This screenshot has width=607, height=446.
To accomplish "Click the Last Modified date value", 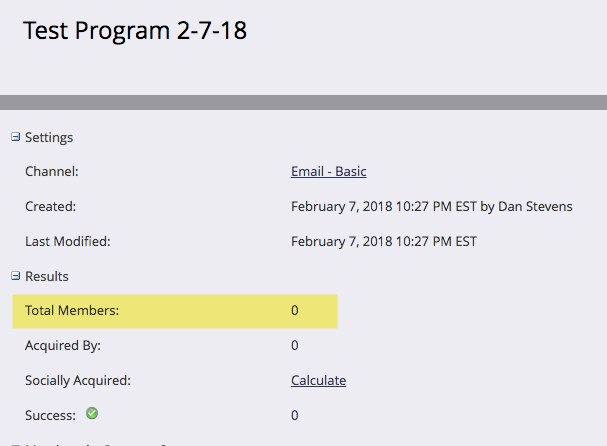I will pos(384,241).
